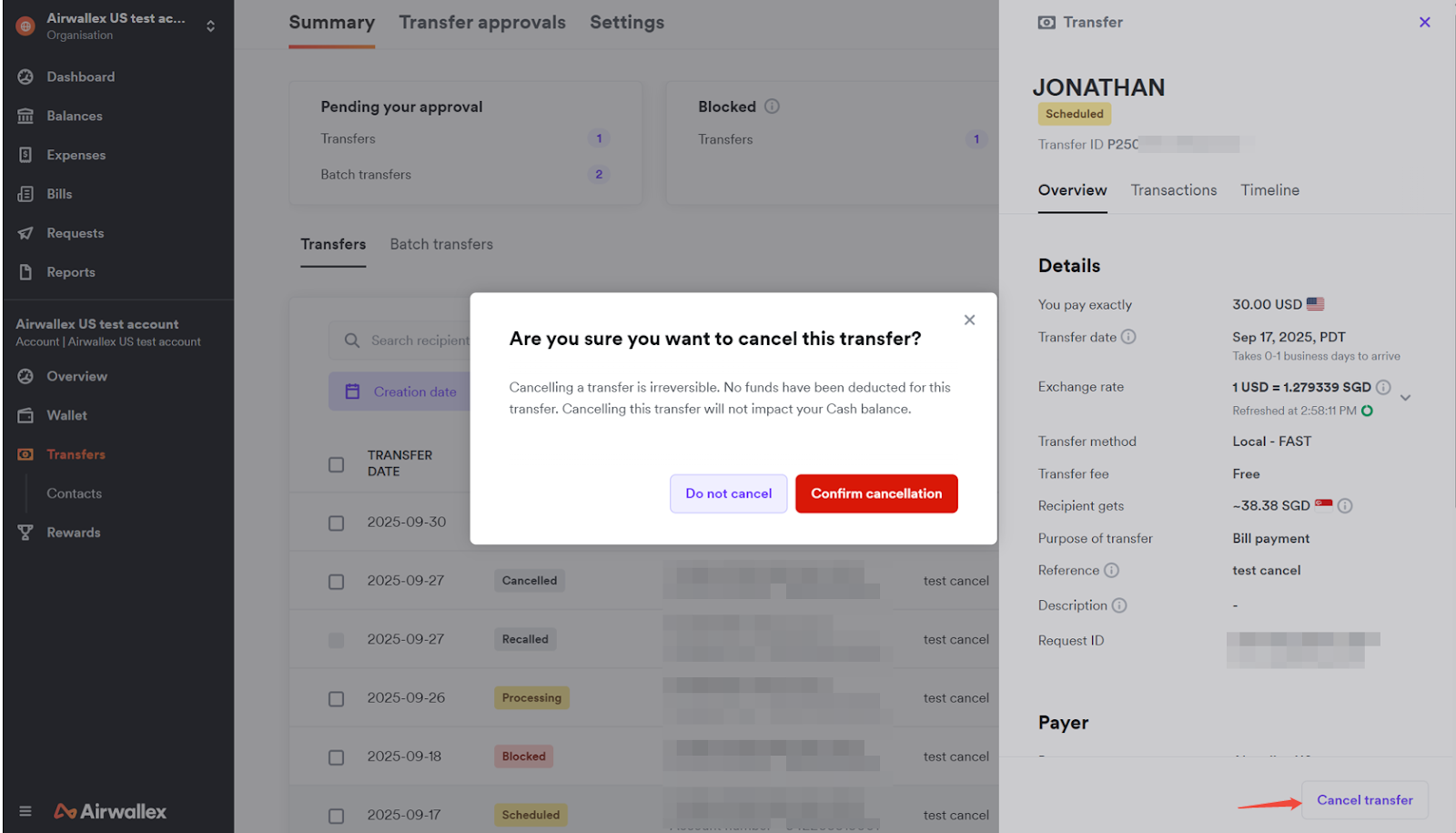Select the checkbox for the 2025-09-26 transfer
The image size is (1456, 833).
tap(337, 699)
